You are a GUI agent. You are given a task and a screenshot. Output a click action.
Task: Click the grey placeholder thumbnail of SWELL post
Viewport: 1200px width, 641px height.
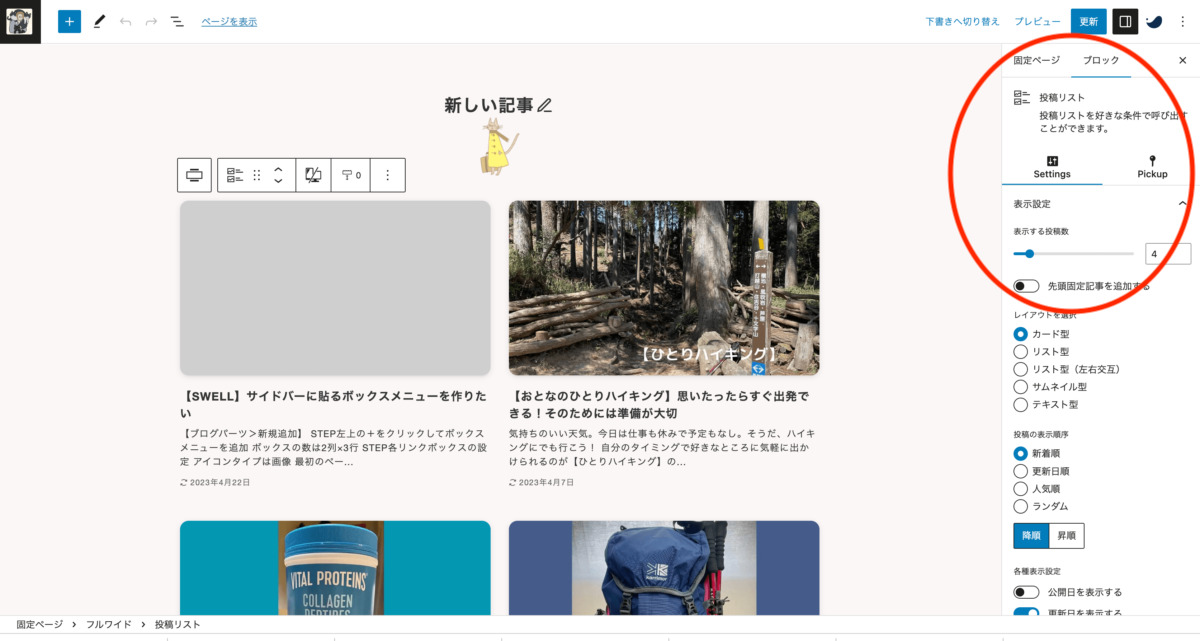tap(335, 288)
